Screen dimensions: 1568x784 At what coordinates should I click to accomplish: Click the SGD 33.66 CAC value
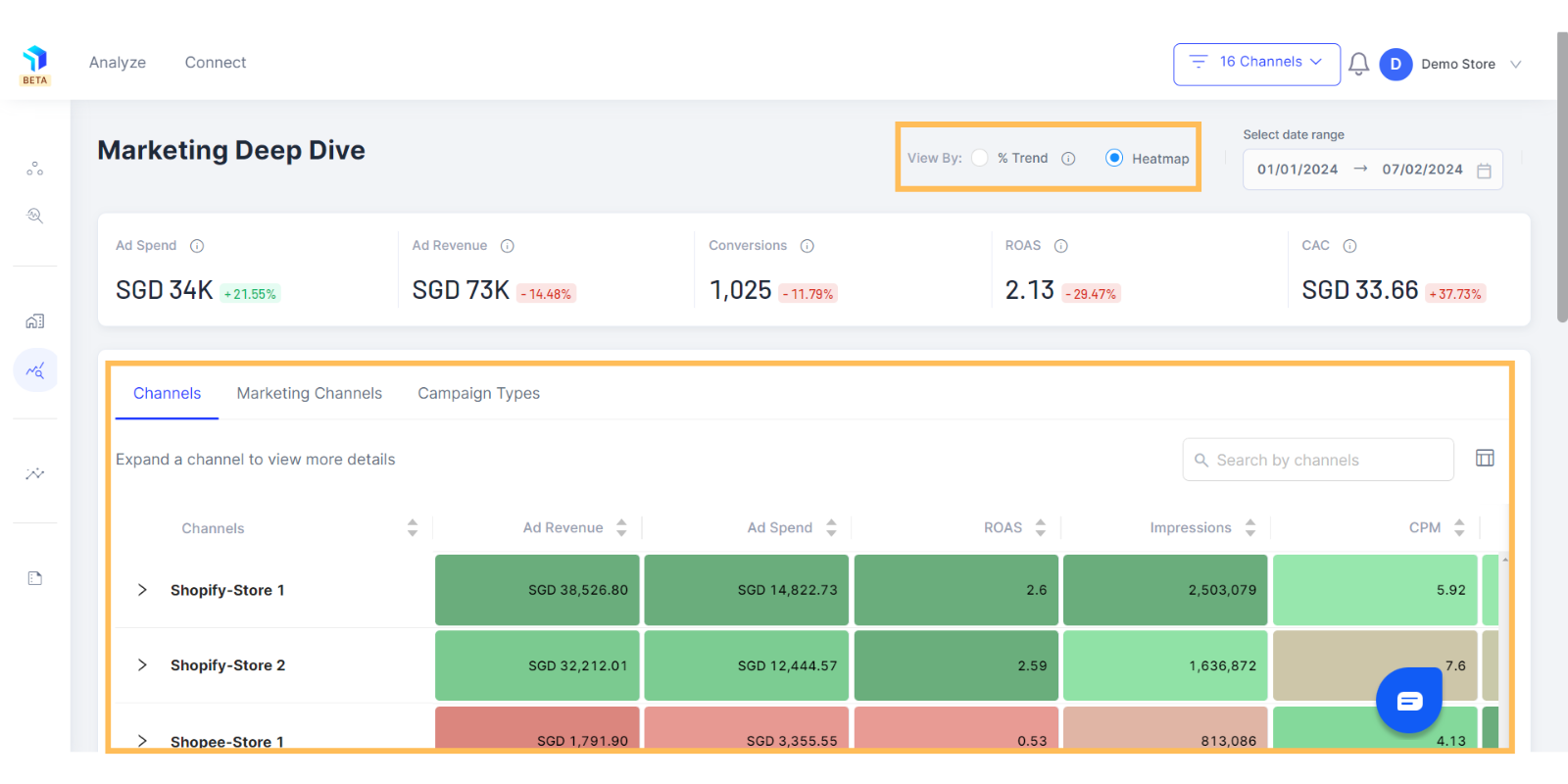point(1359,290)
